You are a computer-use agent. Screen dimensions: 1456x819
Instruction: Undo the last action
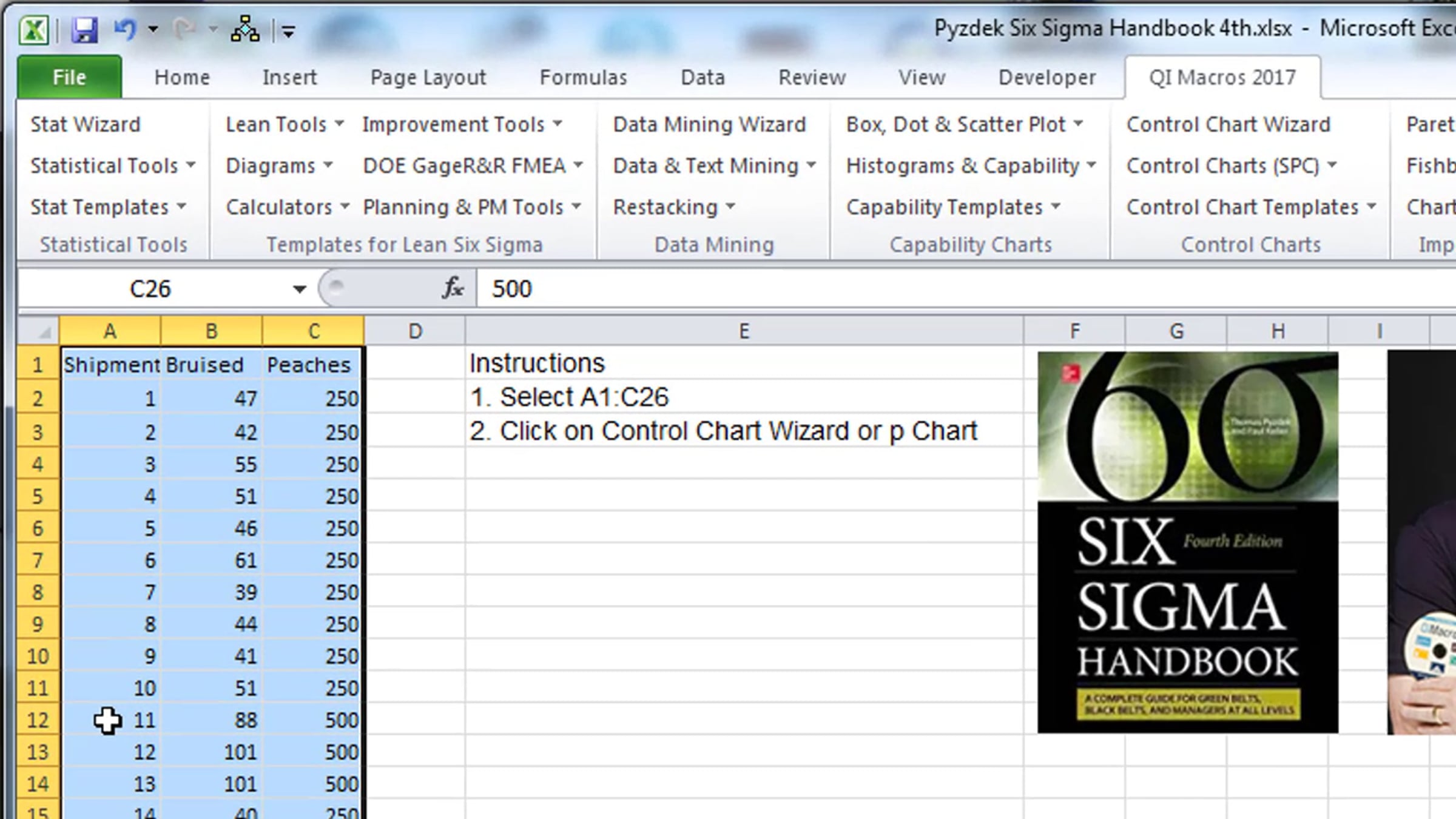click(126, 29)
